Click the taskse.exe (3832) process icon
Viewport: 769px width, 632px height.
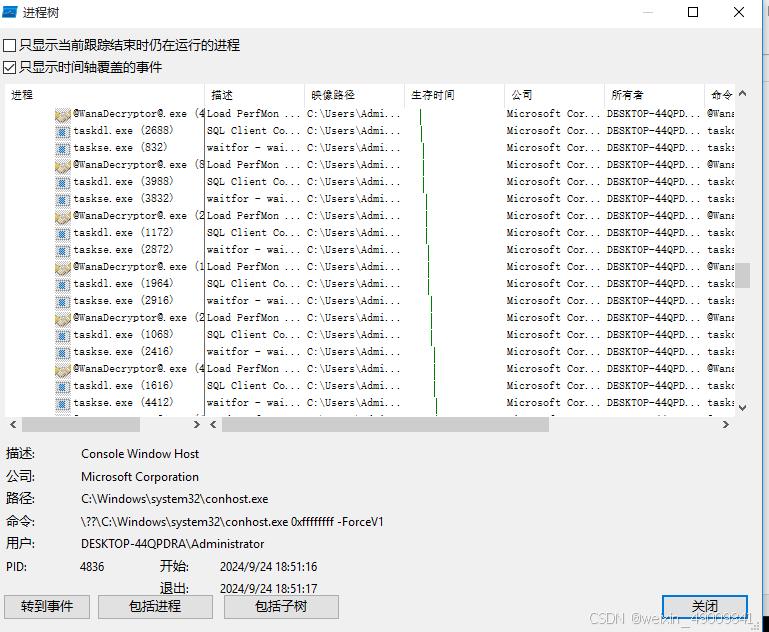click(x=62, y=199)
